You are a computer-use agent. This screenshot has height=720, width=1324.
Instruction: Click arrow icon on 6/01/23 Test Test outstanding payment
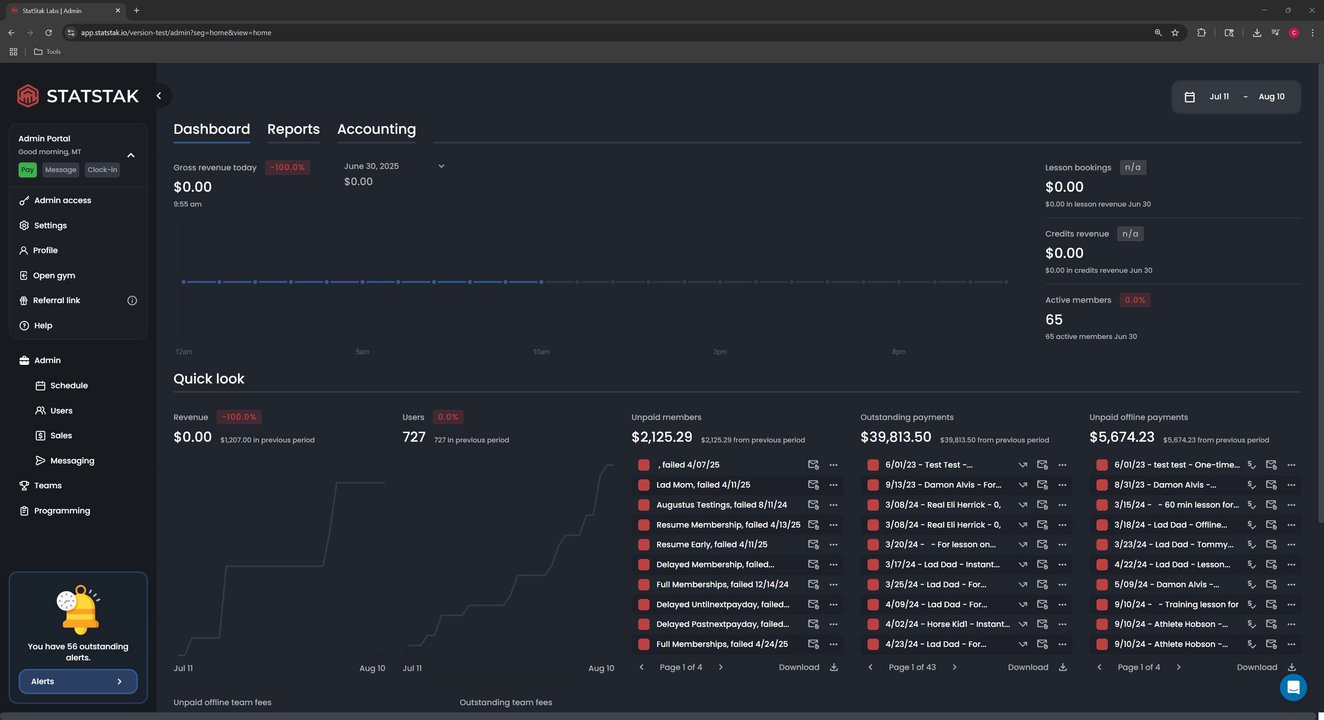coord(1023,465)
